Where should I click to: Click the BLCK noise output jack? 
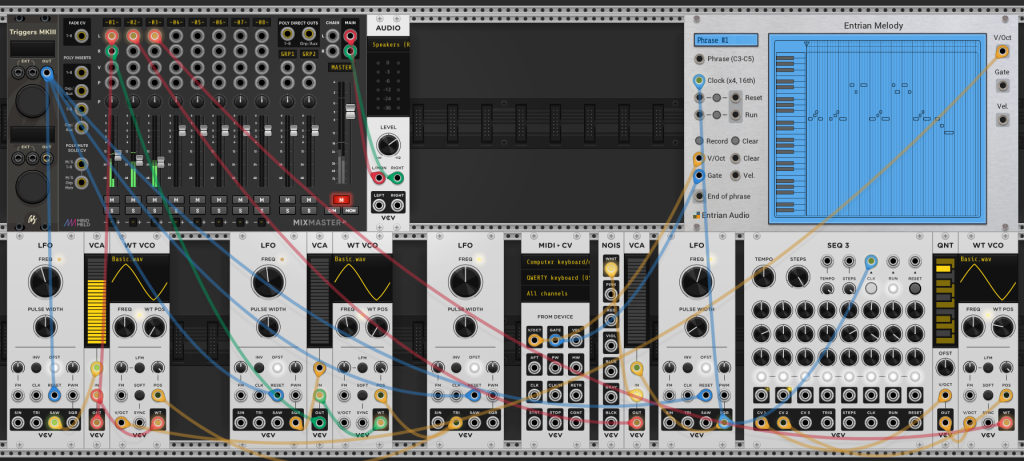(611, 422)
